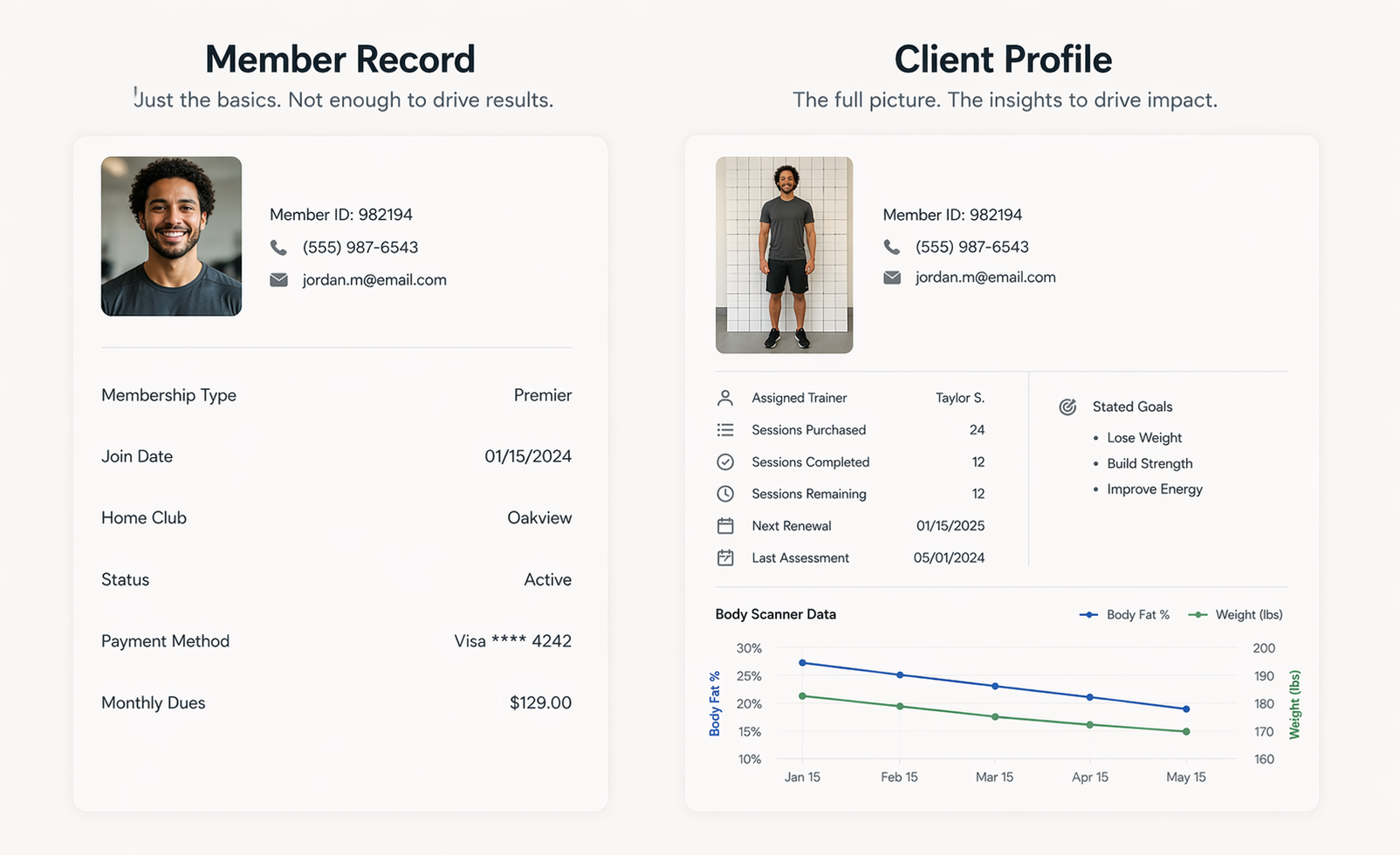1400x855 pixels.
Task: Click the Sessions Remaining clock icon
Action: [x=725, y=494]
